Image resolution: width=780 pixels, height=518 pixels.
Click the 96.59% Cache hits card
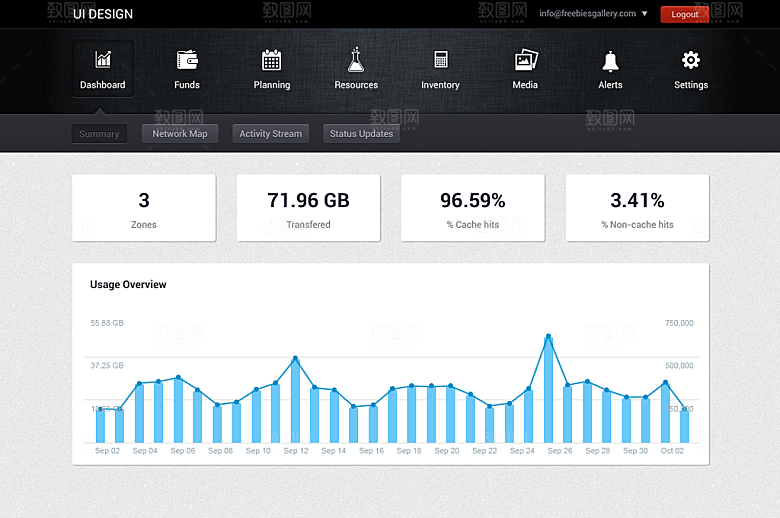[x=473, y=208]
